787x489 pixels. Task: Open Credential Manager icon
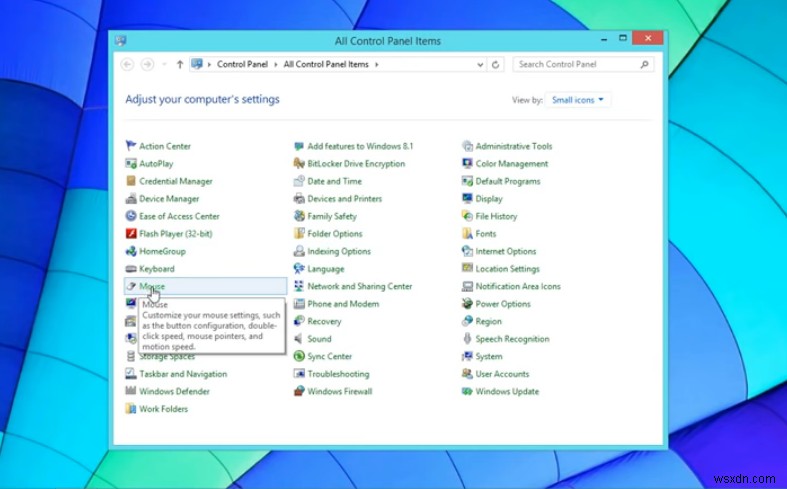pos(130,181)
